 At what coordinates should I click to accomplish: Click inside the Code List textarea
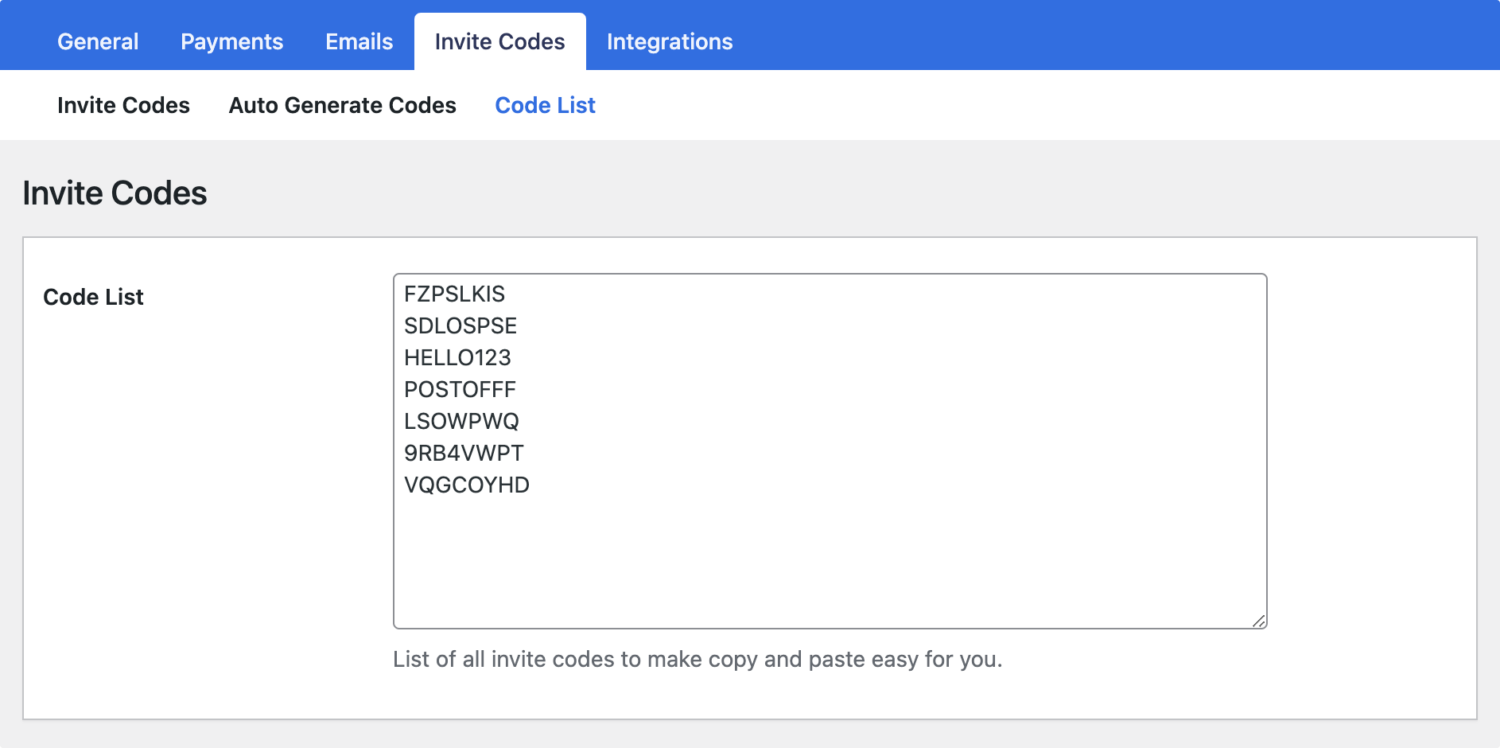(830, 451)
